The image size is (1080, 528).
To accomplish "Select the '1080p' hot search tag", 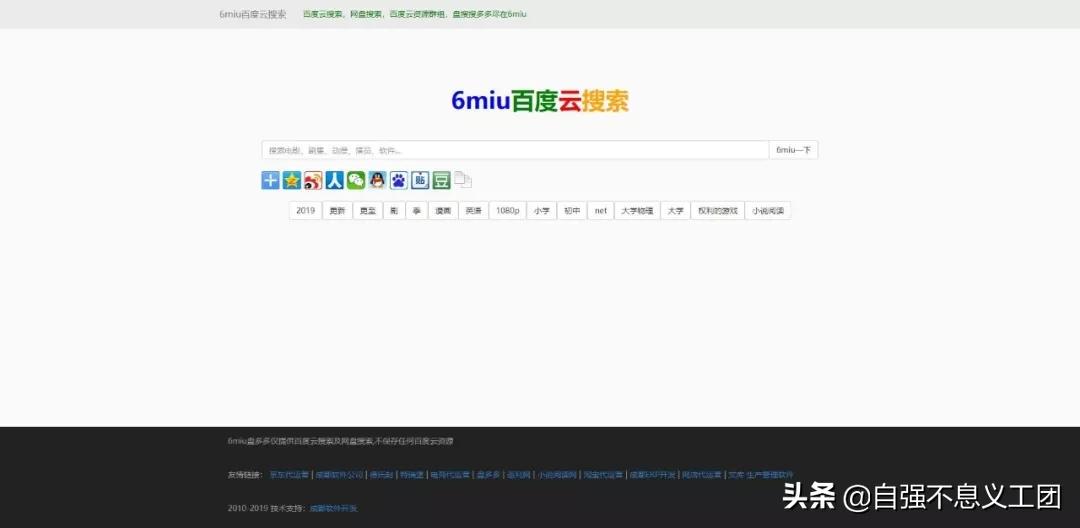I will [x=508, y=211].
